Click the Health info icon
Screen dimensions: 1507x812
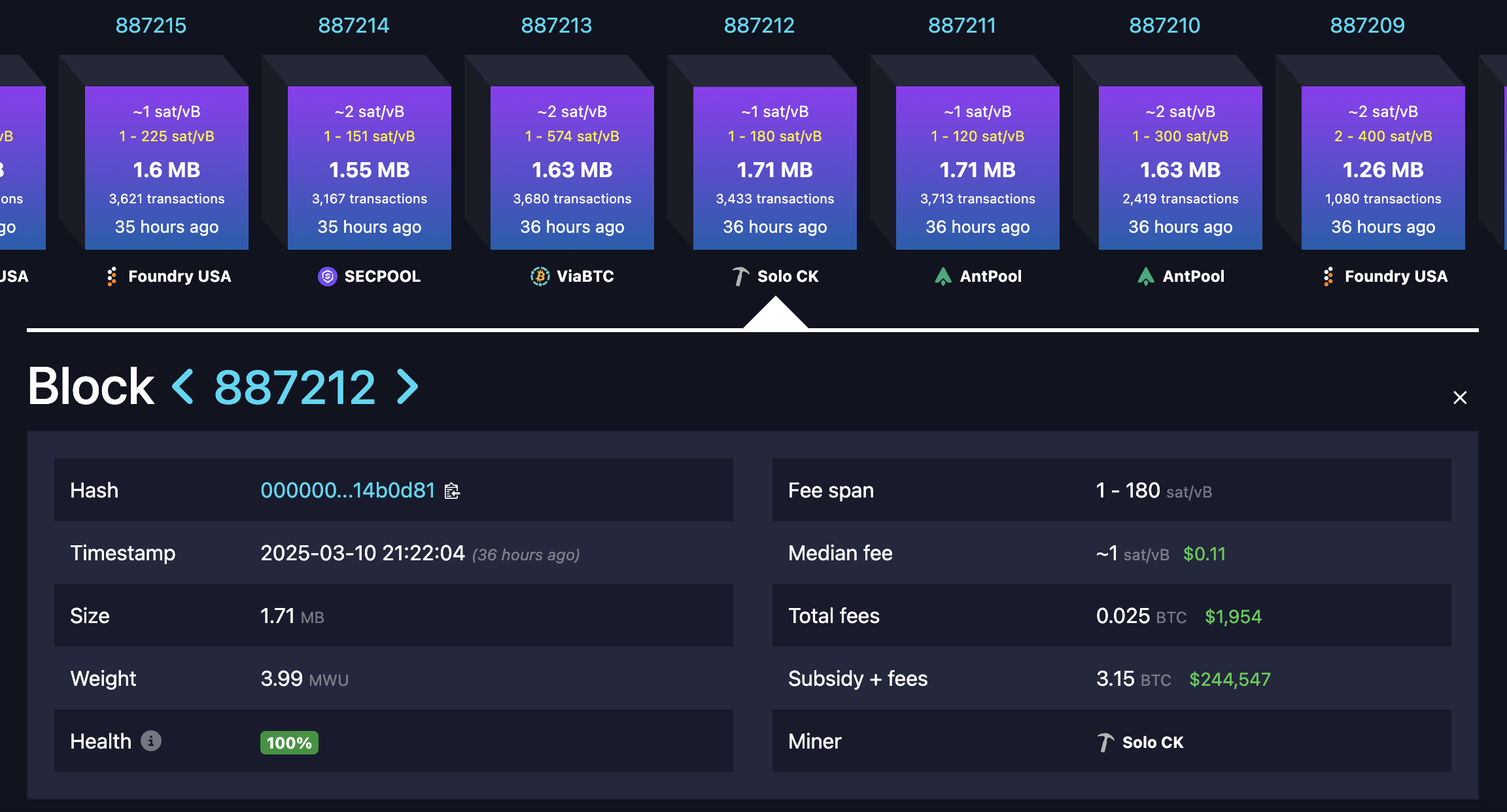click(x=151, y=741)
